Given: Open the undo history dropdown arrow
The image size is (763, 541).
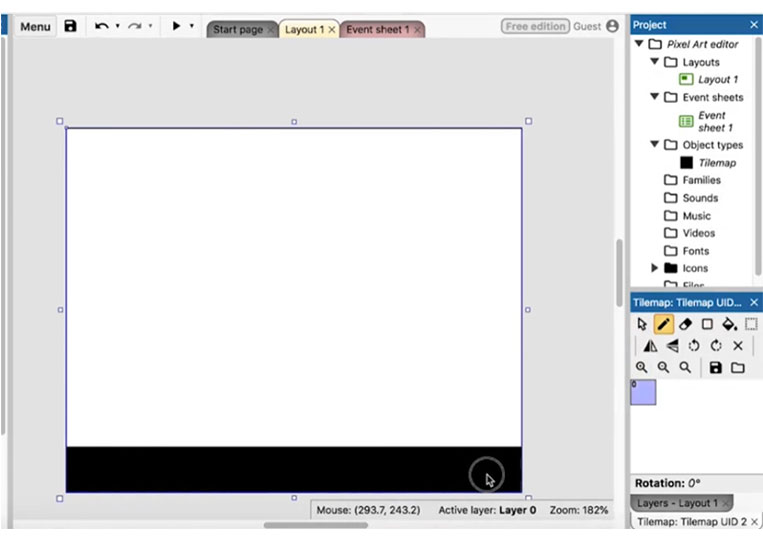Looking at the screenshot, I should coord(118,26).
